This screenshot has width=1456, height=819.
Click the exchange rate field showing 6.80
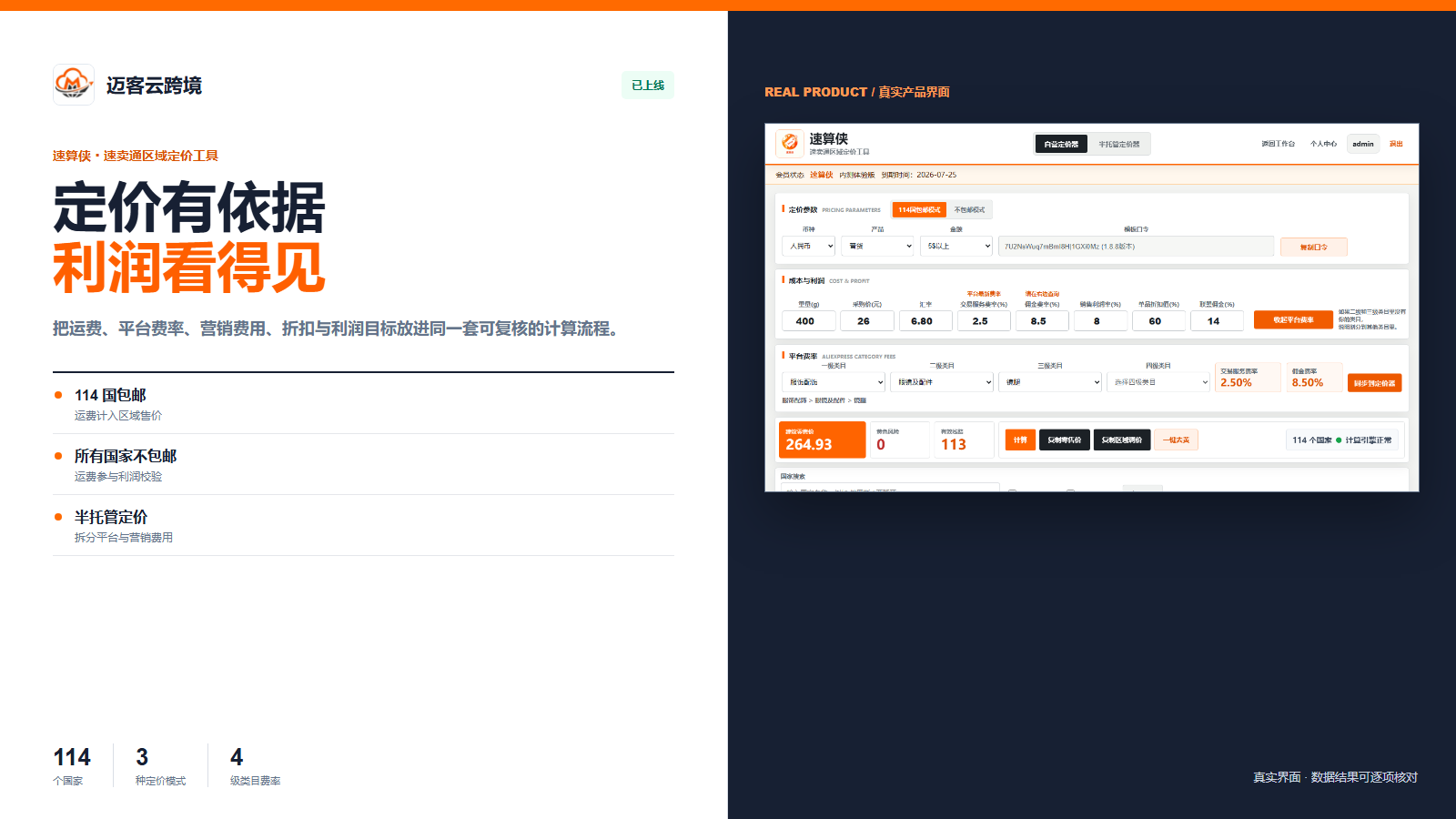[925, 321]
